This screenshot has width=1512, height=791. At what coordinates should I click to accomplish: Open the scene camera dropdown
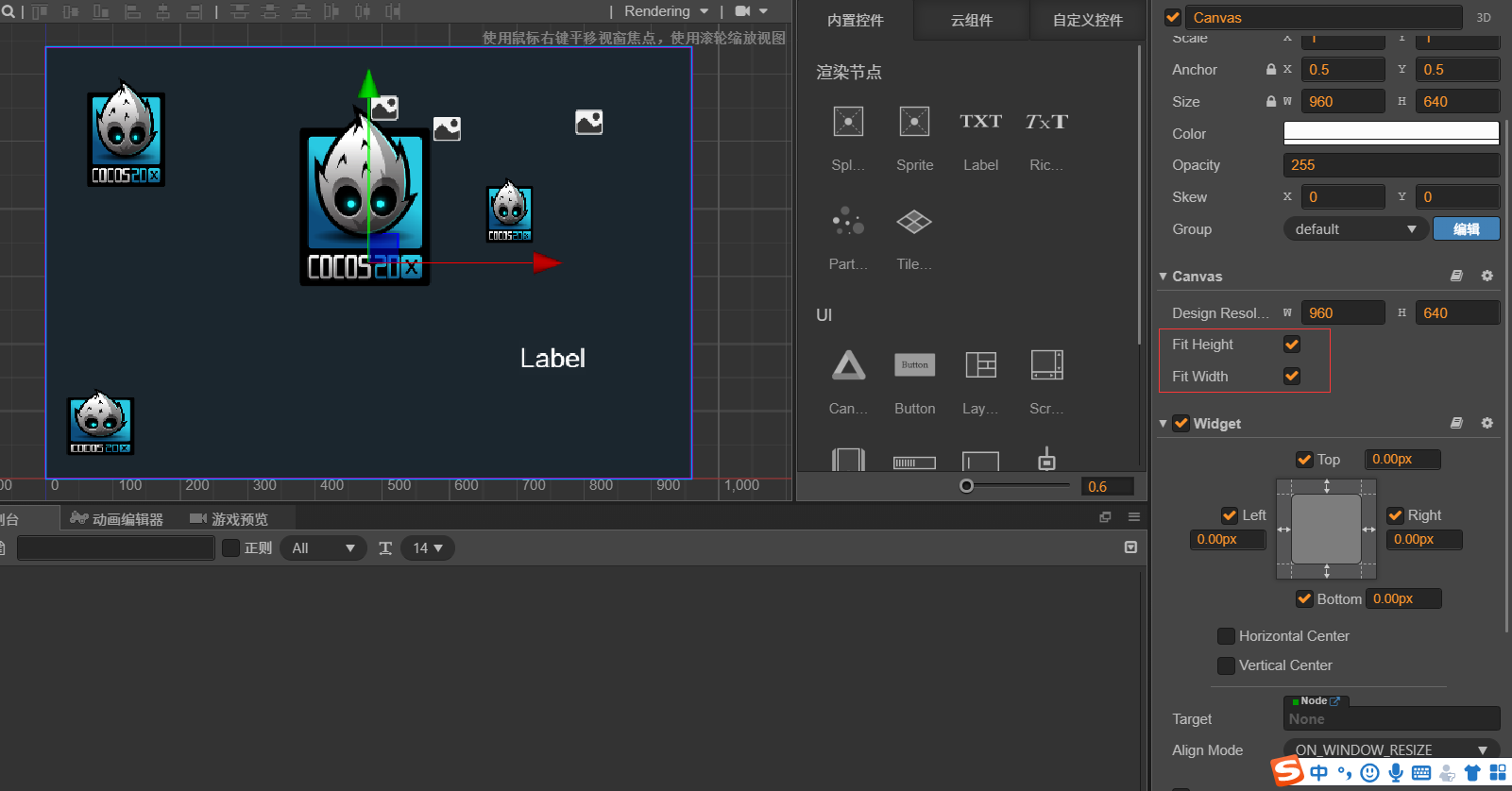coord(751,11)
